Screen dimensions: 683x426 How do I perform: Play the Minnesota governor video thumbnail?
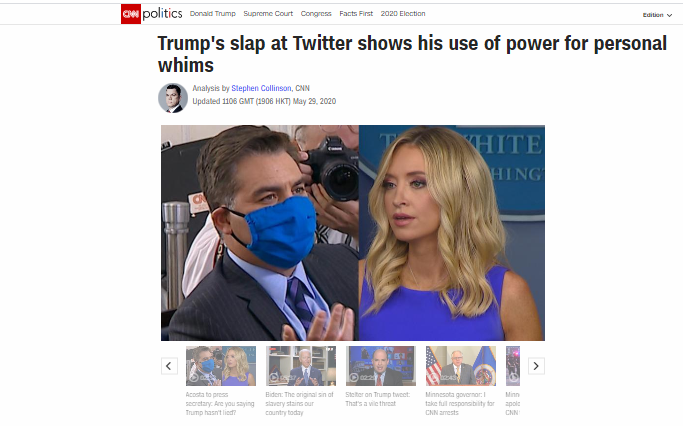click(x=461, y=366)
